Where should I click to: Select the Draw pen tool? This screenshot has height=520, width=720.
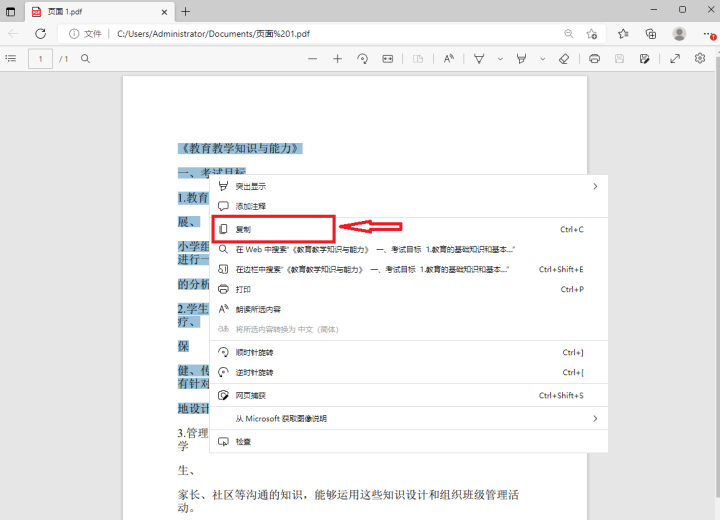click(x=479, y=59)
